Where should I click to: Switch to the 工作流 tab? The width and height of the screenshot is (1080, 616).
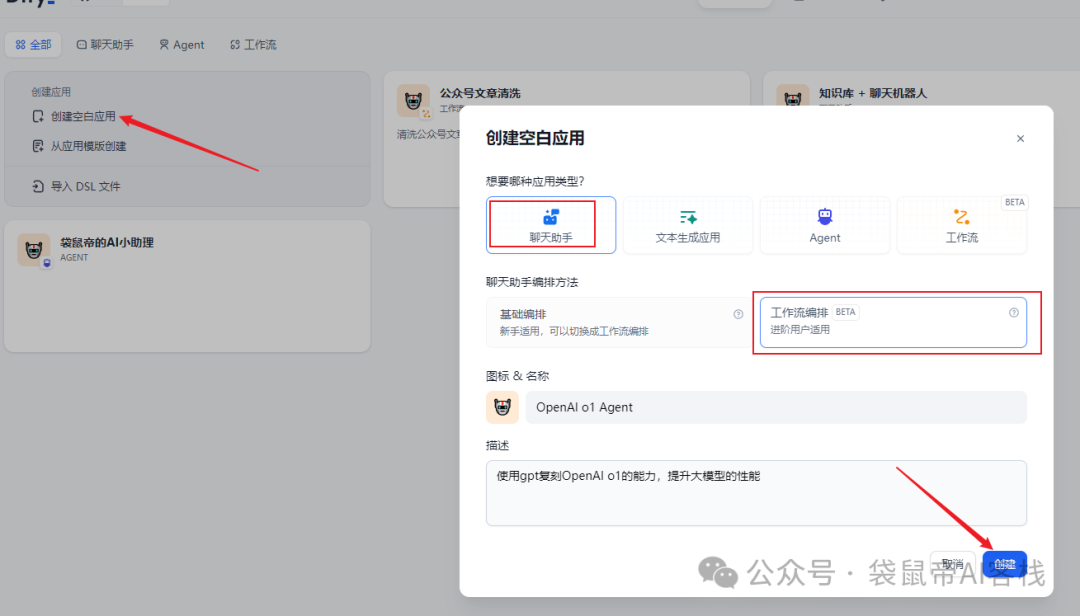[253, 45]
